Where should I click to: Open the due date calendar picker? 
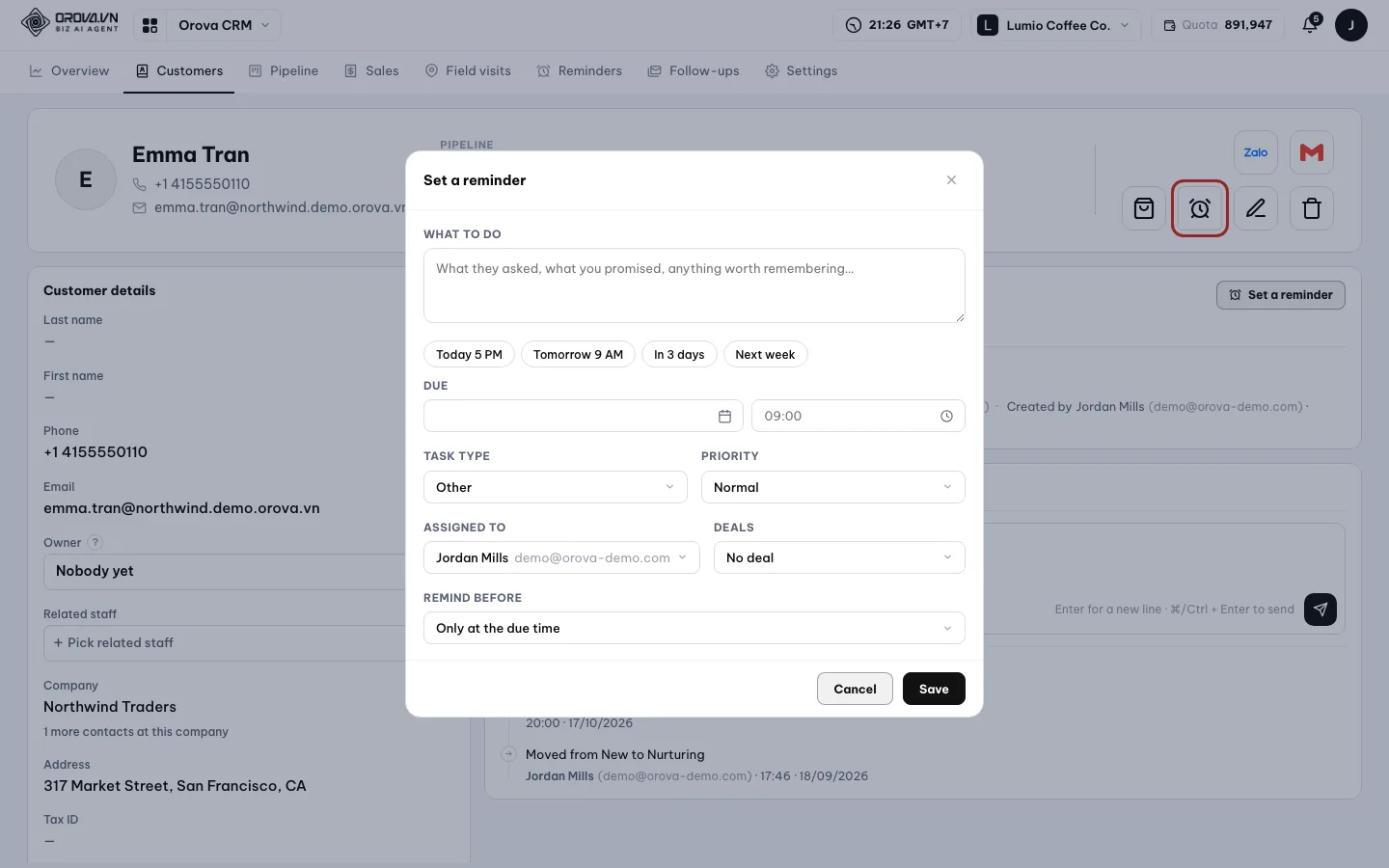(x=724, y=416)
